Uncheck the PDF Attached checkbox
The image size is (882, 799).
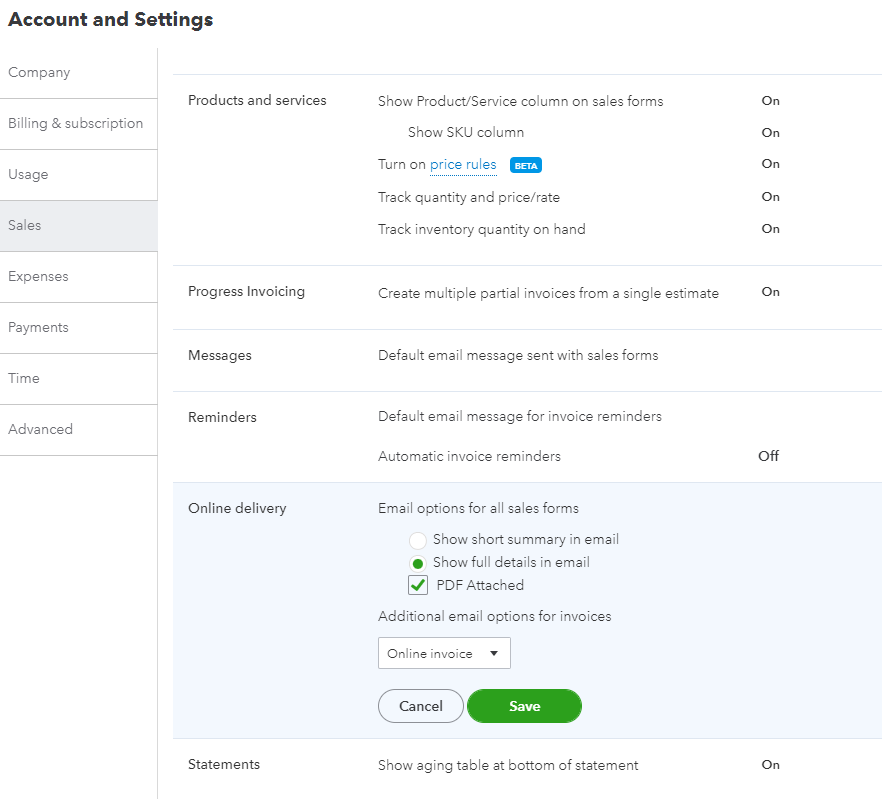click(x=418, y=586)
